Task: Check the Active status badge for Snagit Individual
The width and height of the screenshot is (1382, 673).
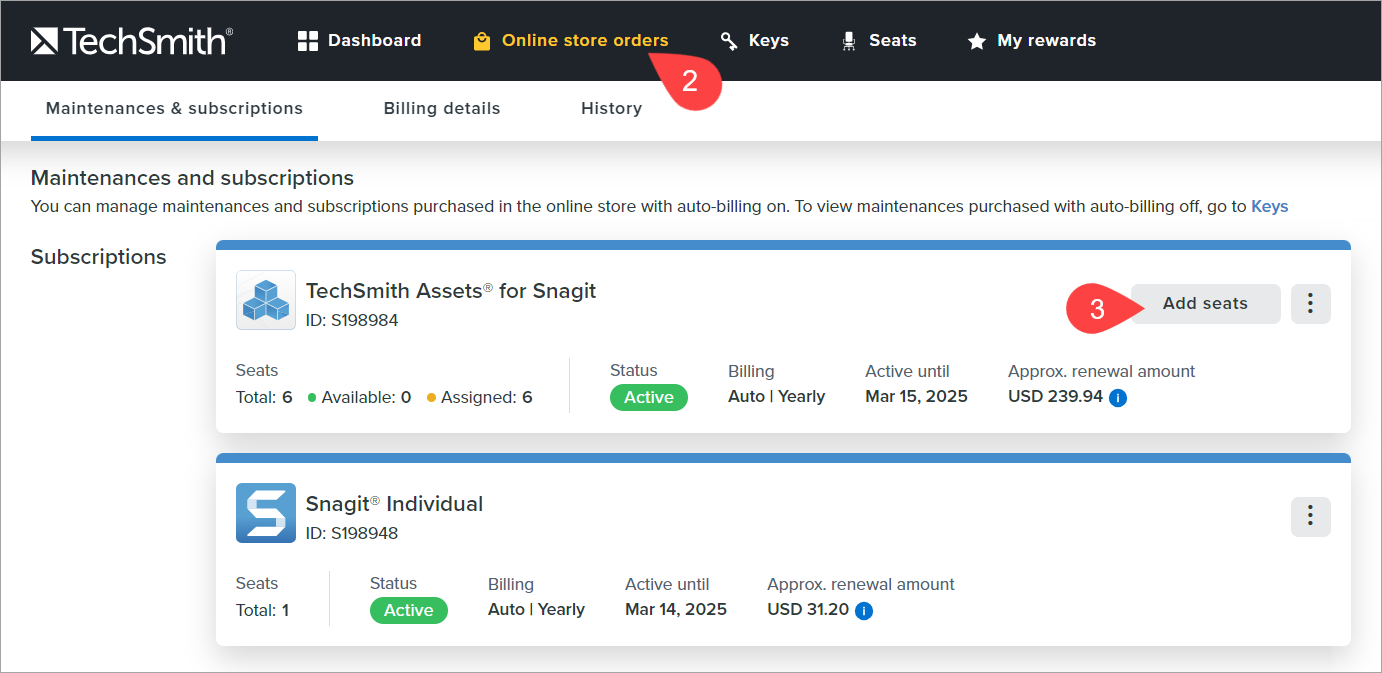Action: pos(408,610)
